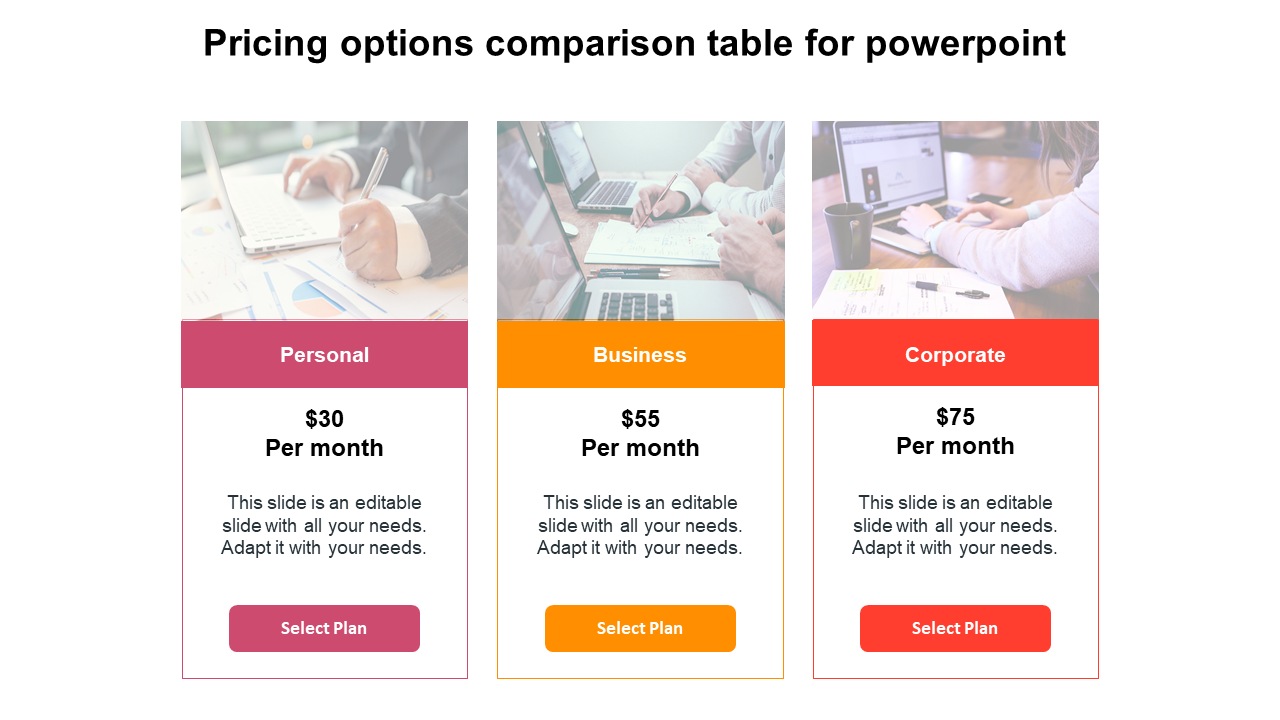Click the $55 Per month price text

pyautogui.click(x=640, y=433)
